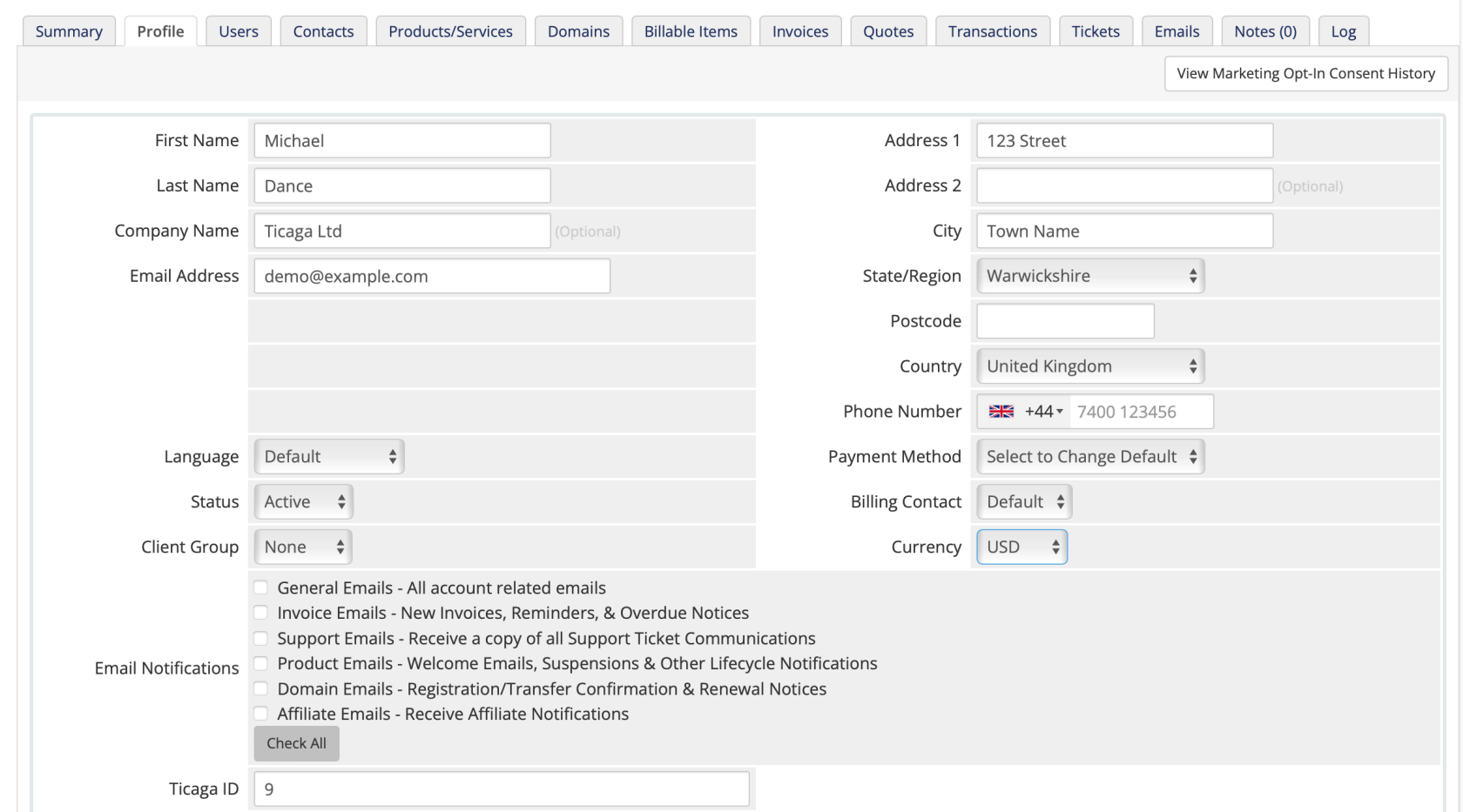Tick the Invoice Emails checkbox
Image resolution: width=1463 pixels, height=812 pixels.
coord(260,613)
